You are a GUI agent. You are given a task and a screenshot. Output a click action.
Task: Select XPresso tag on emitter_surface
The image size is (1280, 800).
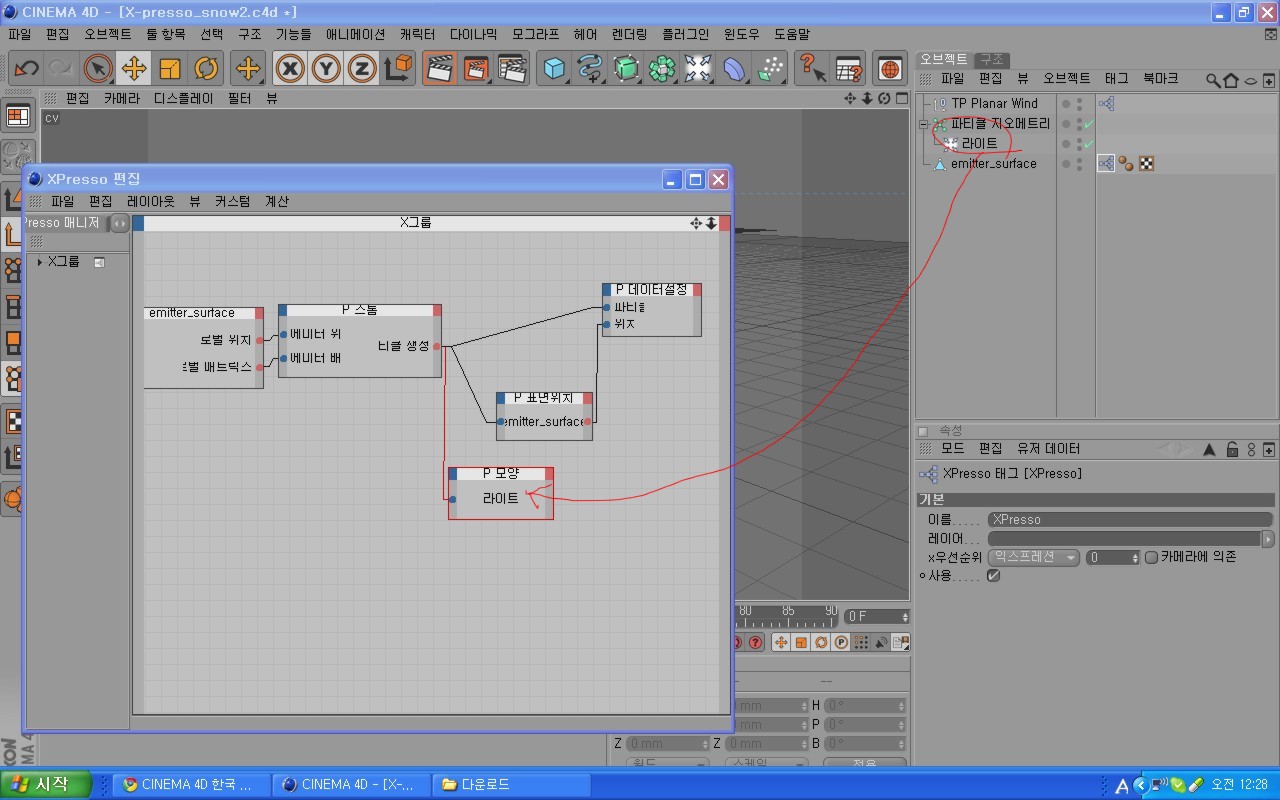click(x=1106, y=163)
